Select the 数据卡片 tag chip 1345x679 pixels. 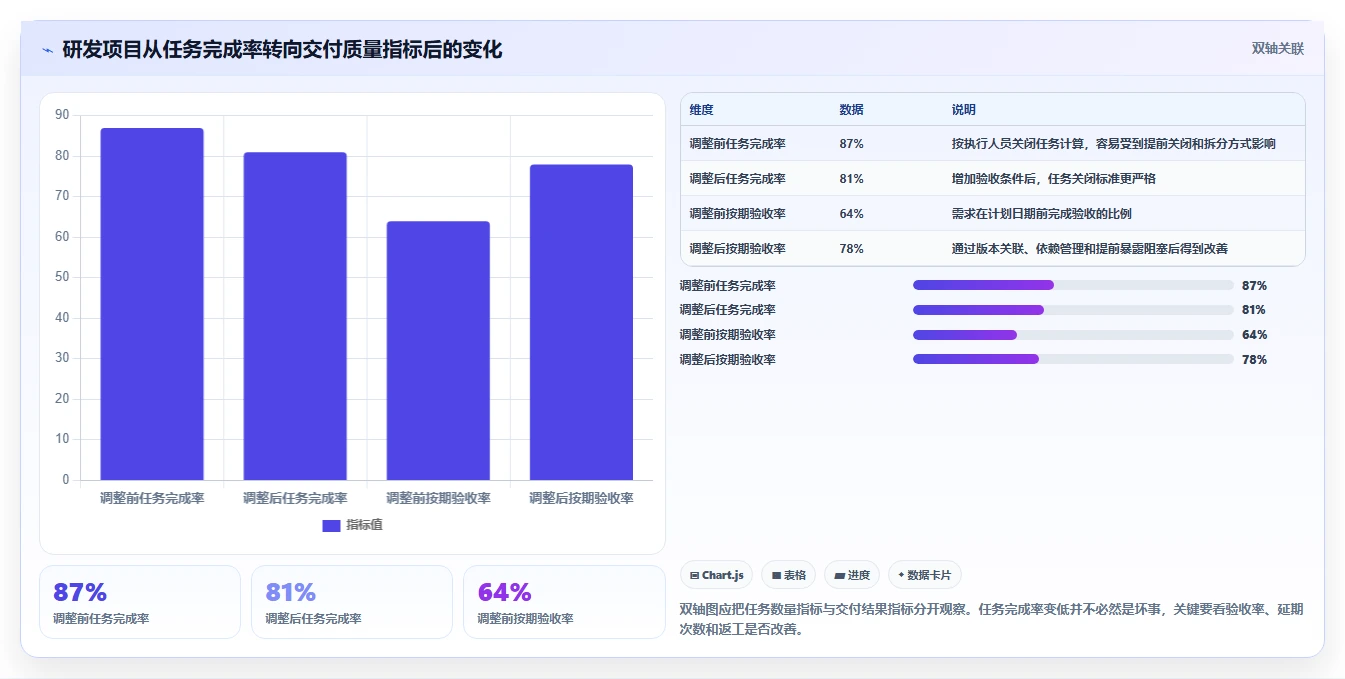(x=924, y=575)
